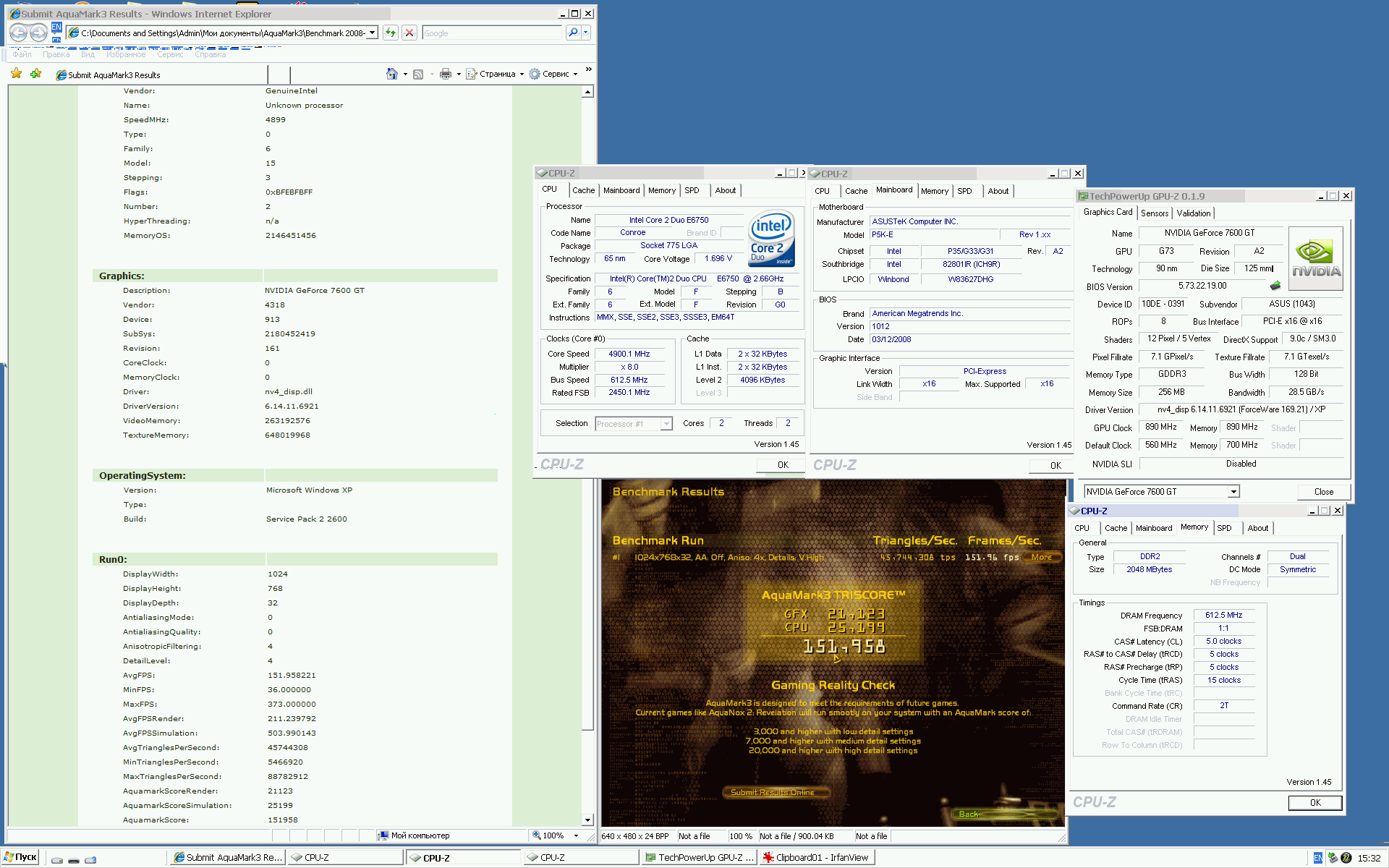Viewport: 1389px width, 868px height.
Task: Click first quick launch drive icon
Action: 57,859
